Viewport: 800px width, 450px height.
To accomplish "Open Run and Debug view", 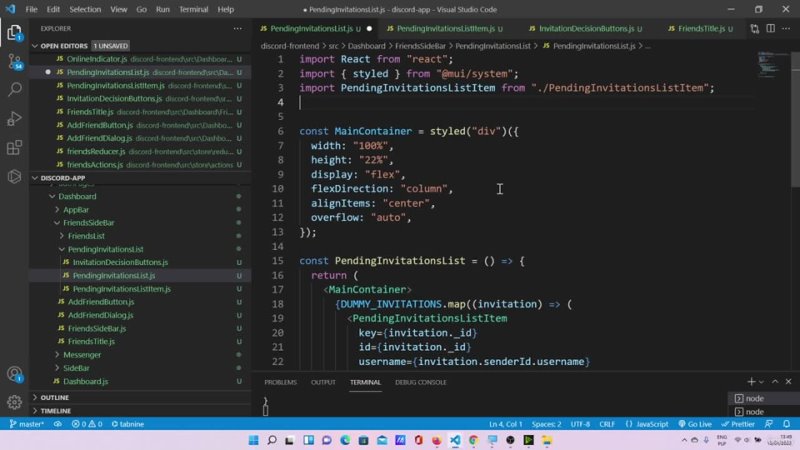I will pyautogui.click(x=14, y=118).
